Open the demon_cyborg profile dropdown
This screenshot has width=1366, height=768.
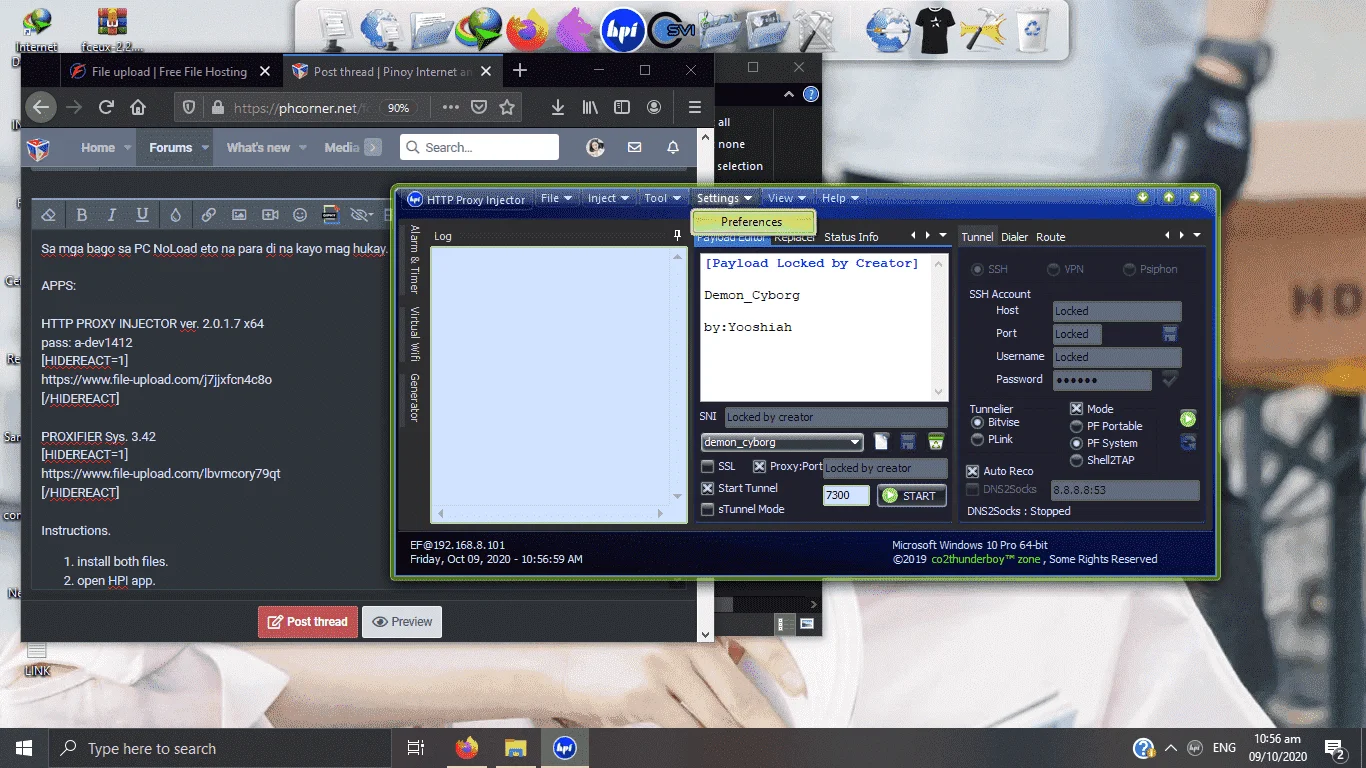(855, 442)
